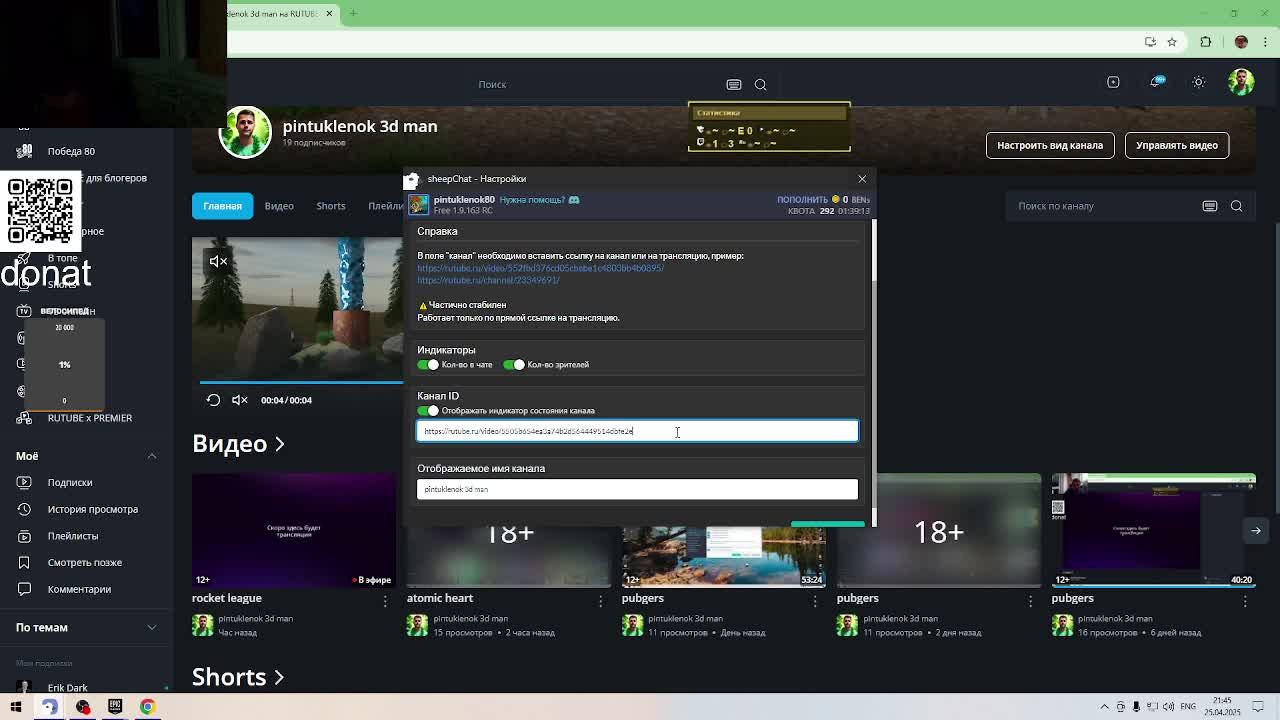Viewport: 1280px width, 720px height.
Task: Collapse the Моё sidebar section
Action: (x=152, y=456)
